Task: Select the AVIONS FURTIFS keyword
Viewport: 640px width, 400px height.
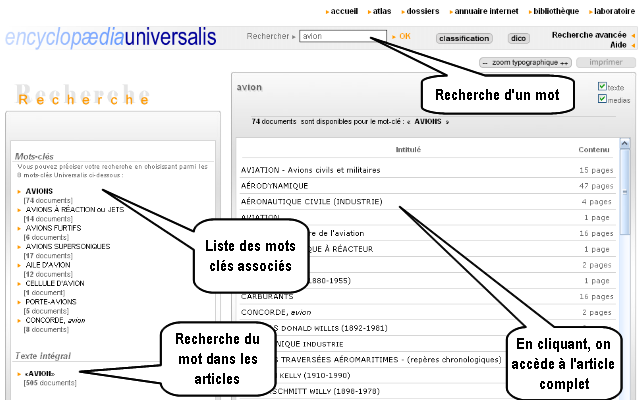Action: (53, 228)
